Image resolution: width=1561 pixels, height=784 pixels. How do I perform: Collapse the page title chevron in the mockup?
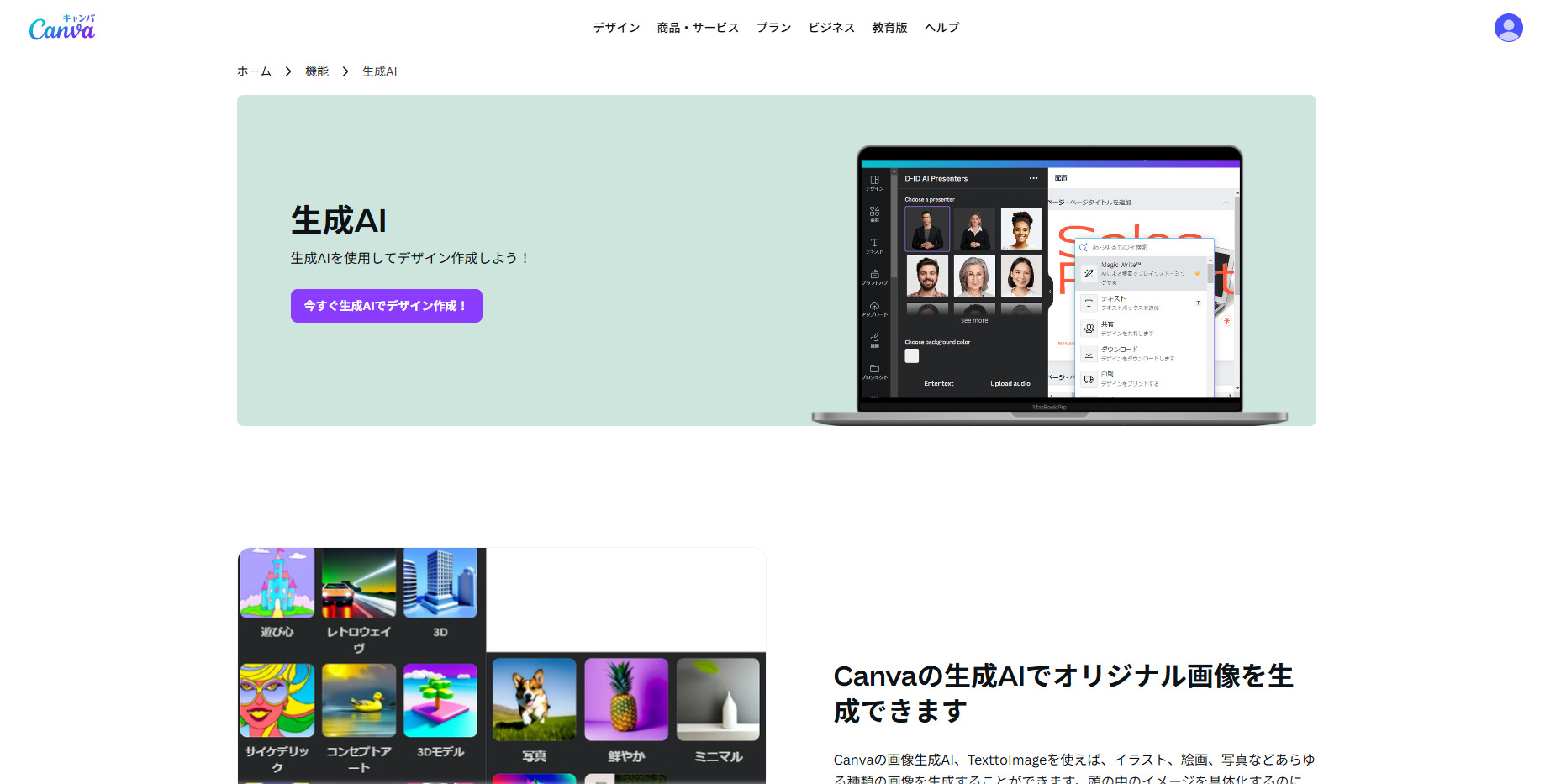[x=1226, y=203]
